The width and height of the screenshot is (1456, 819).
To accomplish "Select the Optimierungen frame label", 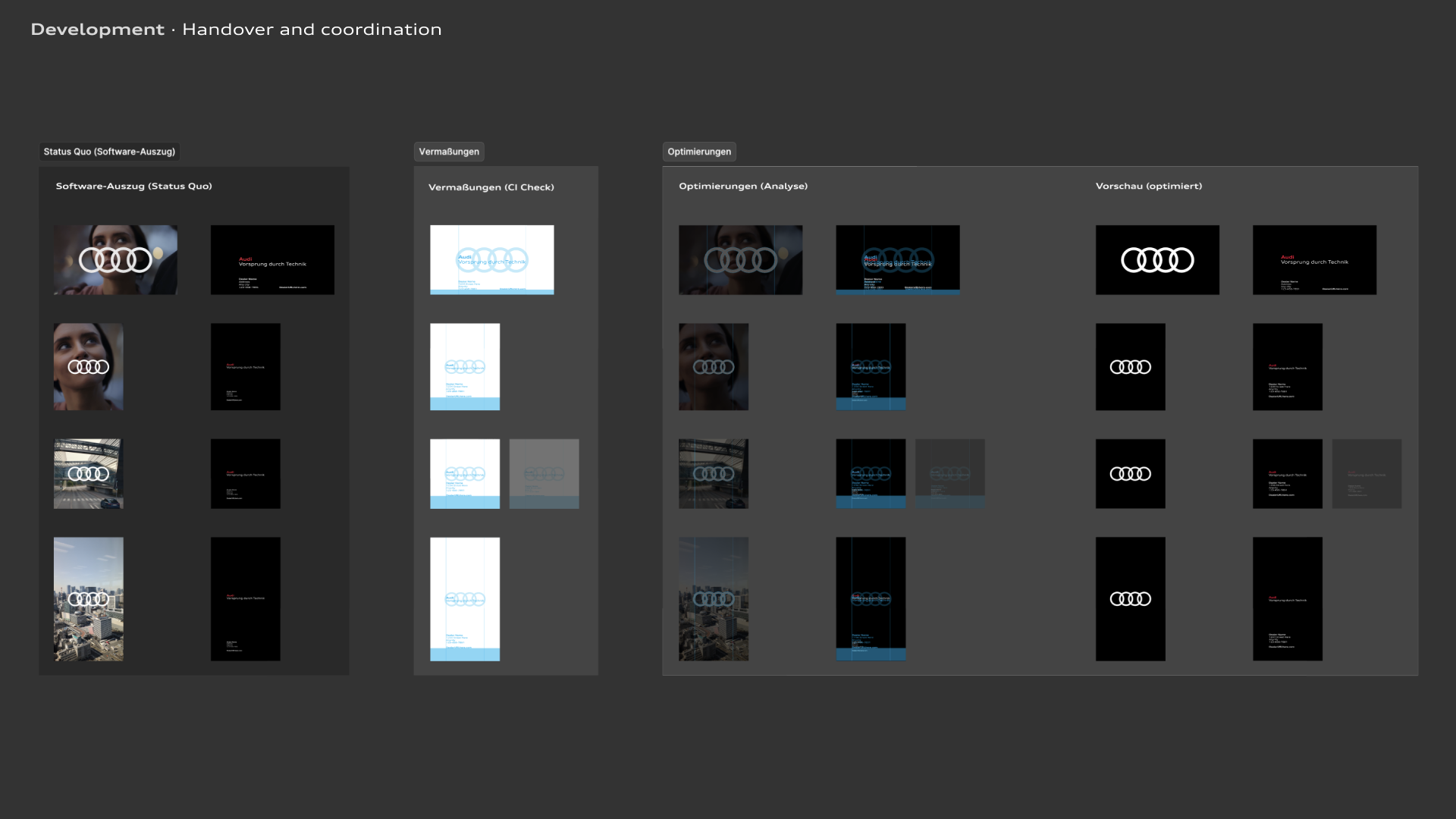I will 698,152.
